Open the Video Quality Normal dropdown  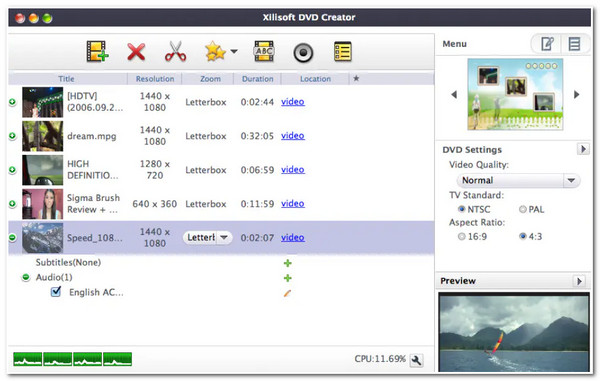(518, 180)
